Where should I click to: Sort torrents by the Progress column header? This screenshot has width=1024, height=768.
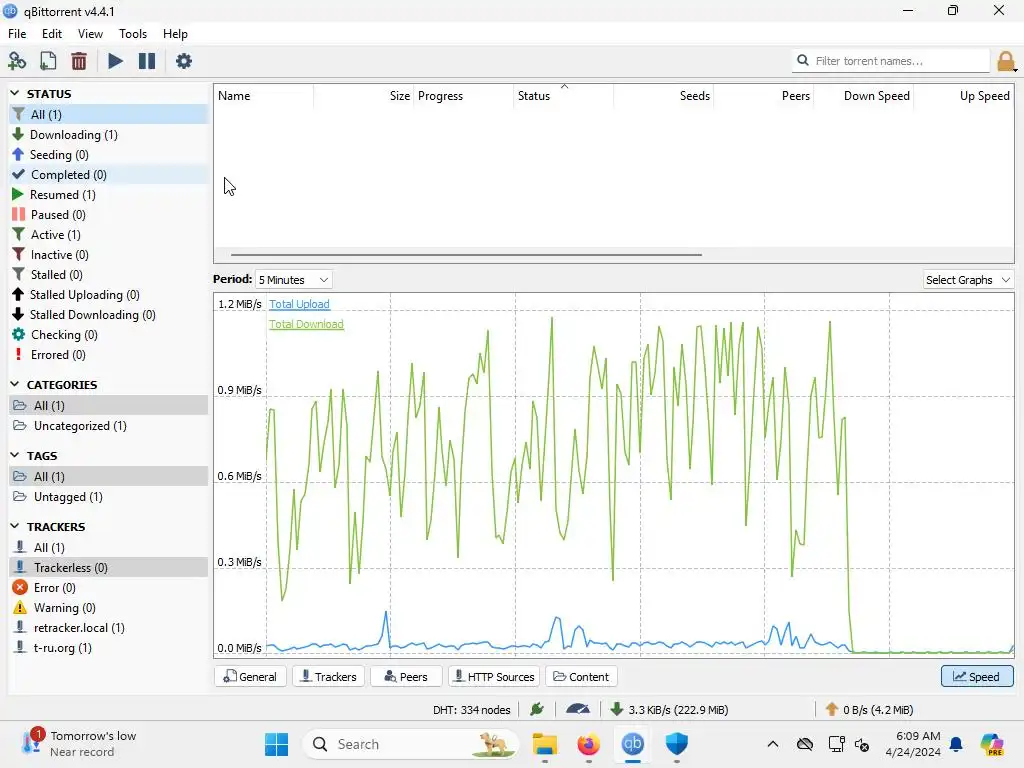pos(464,96)
